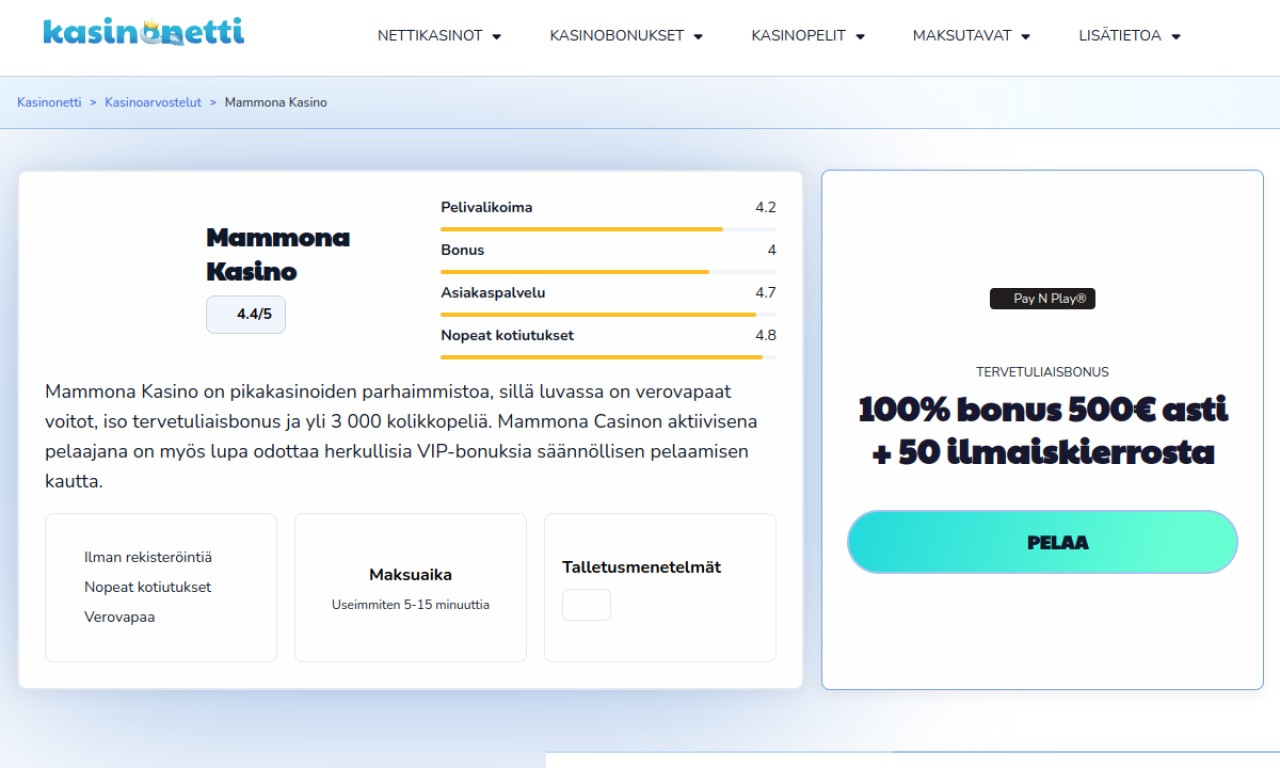Click the Mammona Kasino breadcrumb text
1280x768 pixels.
click(276, 103)
